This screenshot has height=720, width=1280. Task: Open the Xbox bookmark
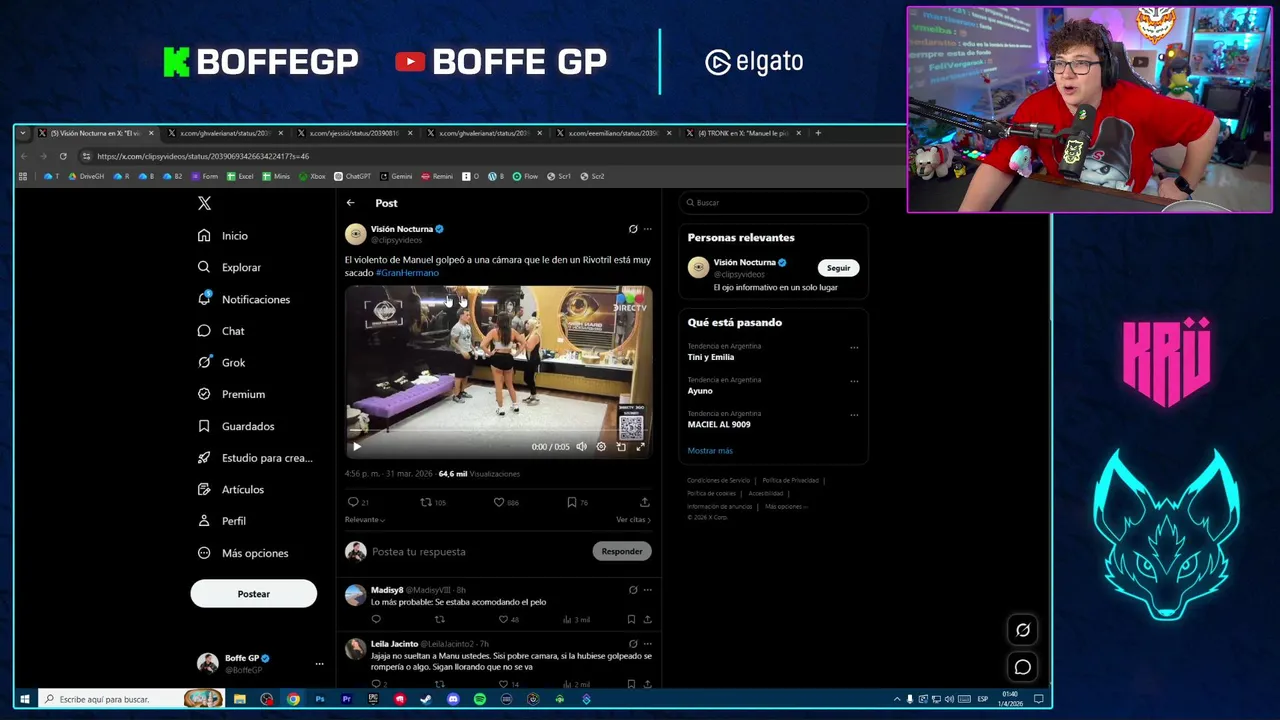(312, 176)
